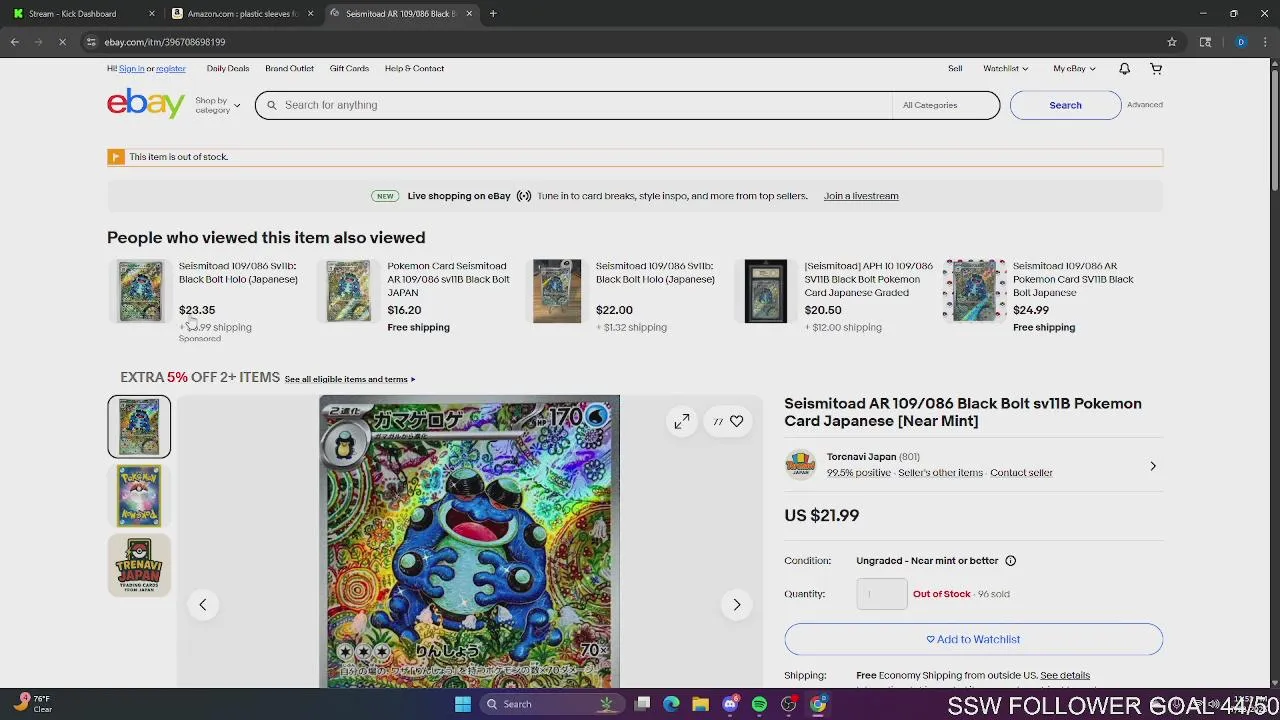This screenshot has width=1280, height=720.
Task: Click Join a livestream link
Action: [x=861, y=196]
